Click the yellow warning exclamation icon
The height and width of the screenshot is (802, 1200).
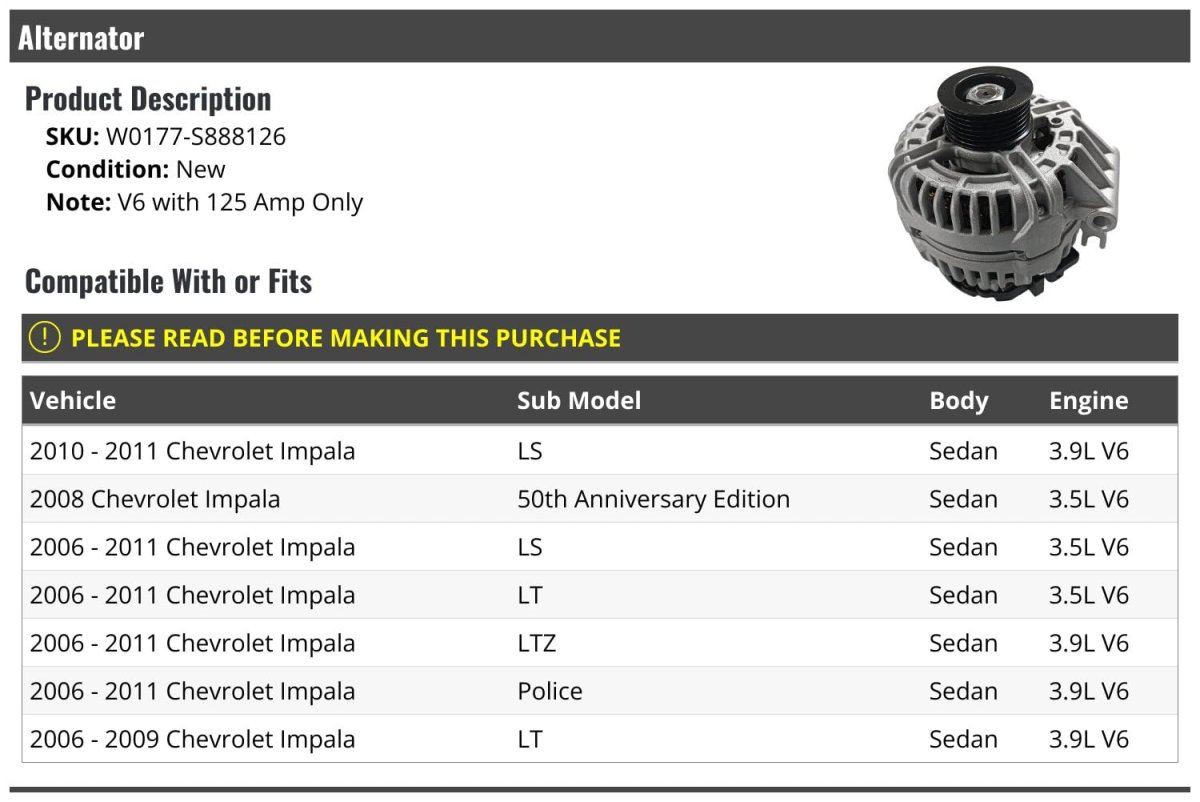tap(45, 338)
